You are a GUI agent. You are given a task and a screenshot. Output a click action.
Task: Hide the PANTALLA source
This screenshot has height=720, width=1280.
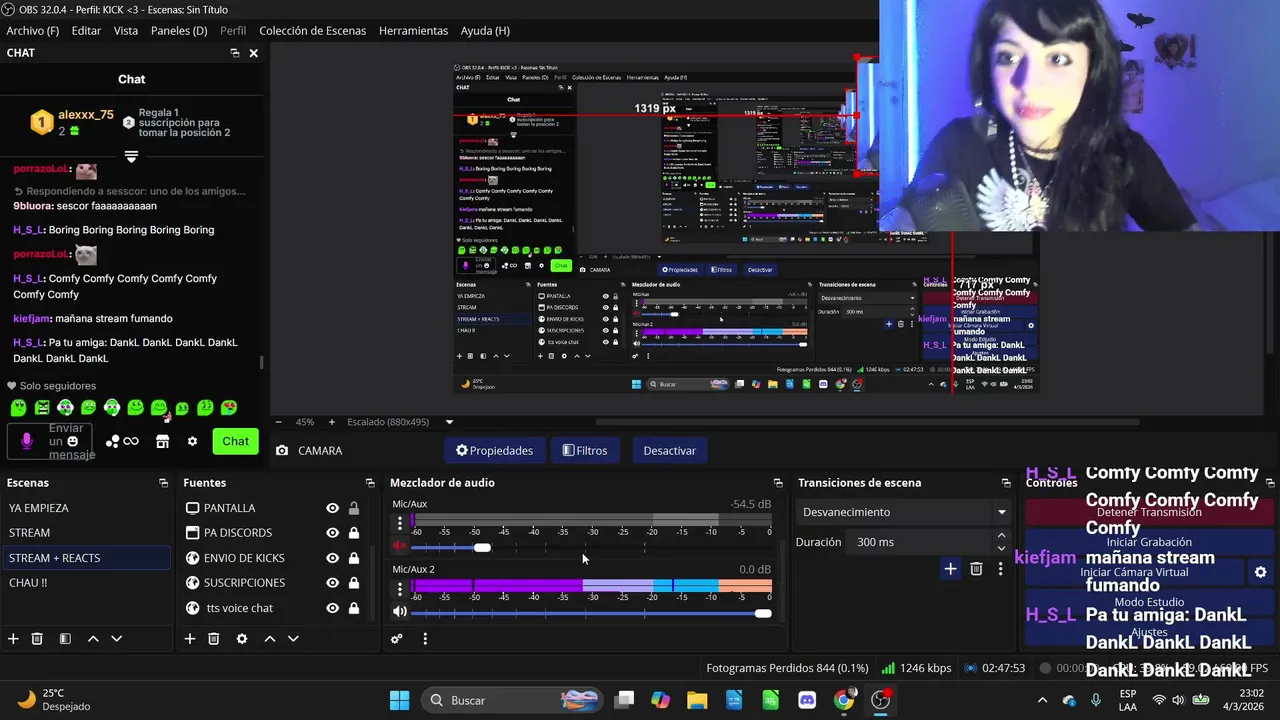332,508
